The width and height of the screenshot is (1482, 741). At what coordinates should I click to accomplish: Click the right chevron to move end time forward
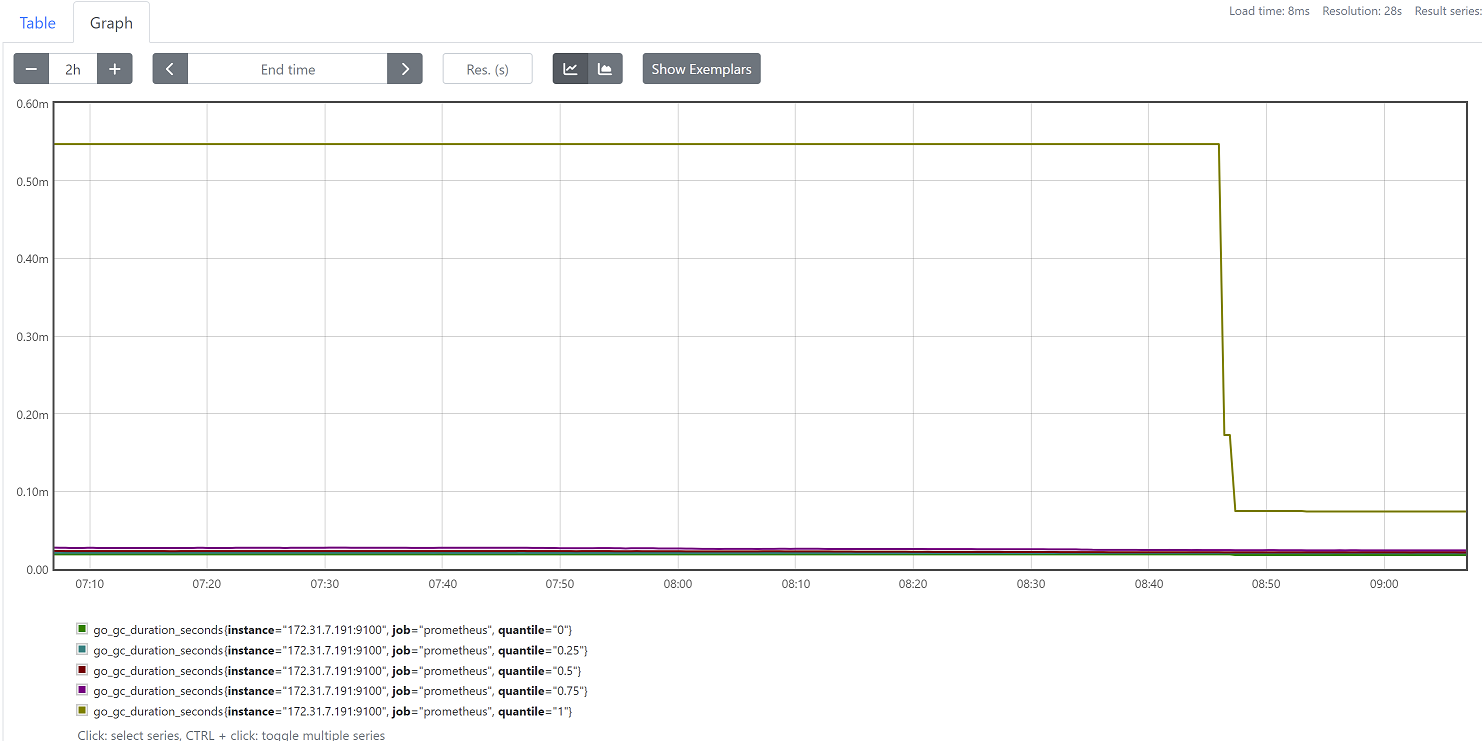(405, 69)
